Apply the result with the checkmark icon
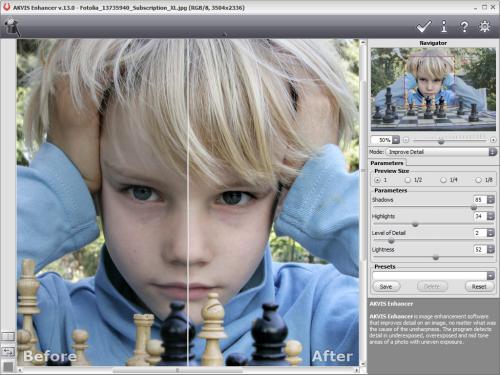The image size is (500, 375). (424, 27)
